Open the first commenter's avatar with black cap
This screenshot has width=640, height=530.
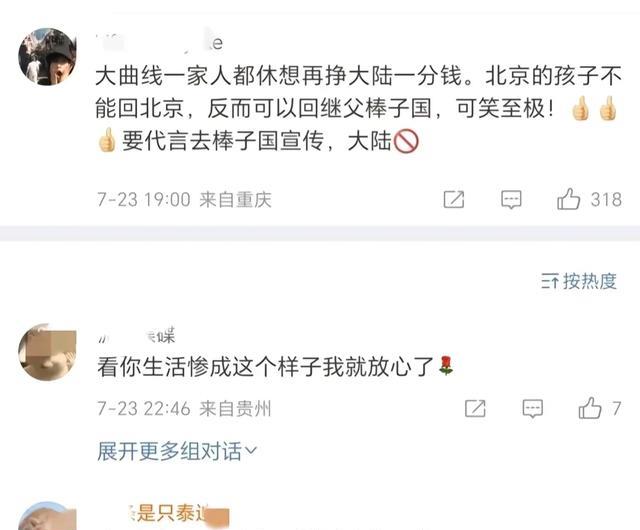click(47, 56)
